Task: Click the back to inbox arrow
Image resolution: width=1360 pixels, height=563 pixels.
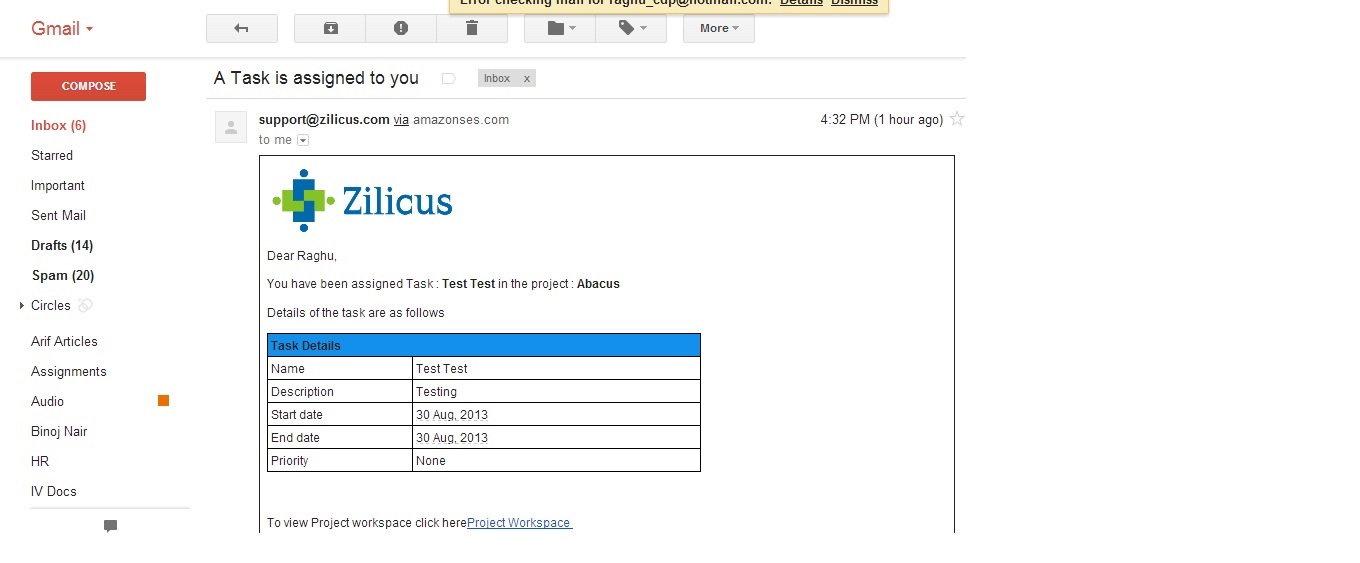Action: (241, 29)
